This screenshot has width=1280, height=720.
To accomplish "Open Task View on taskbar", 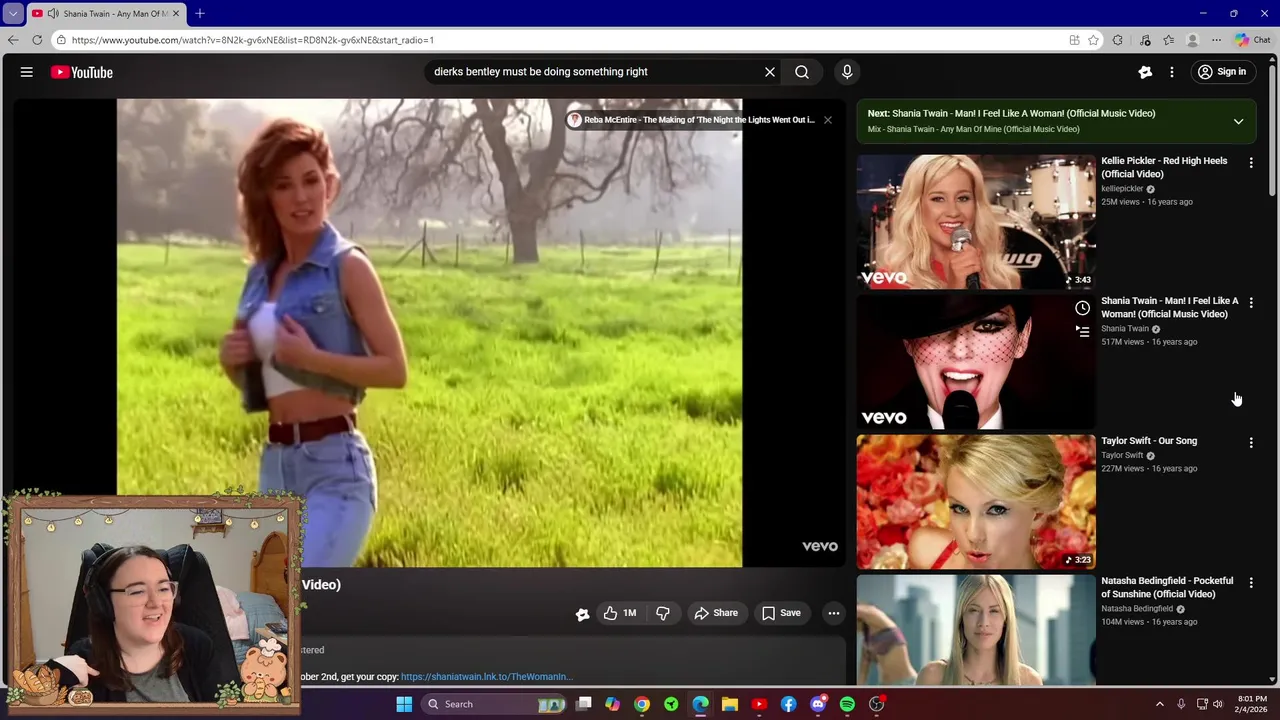I will coord(584,704).
